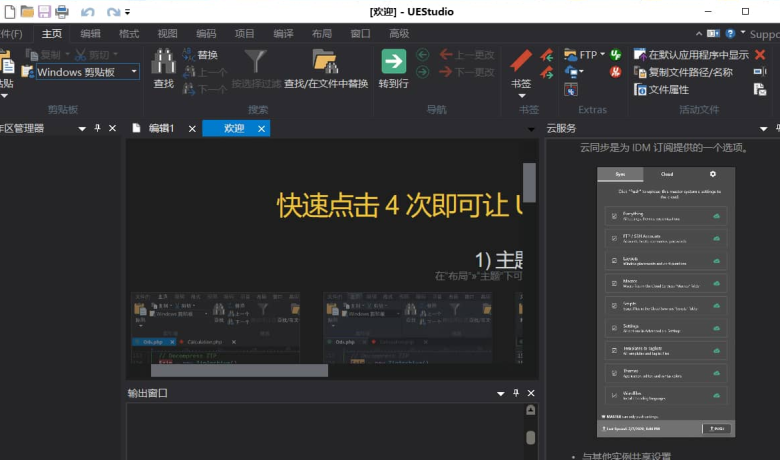Image resolution: width=780 pixels, height=460 pixels.
Task: Expand the help dropdown arrow
Action: (743, 33)
